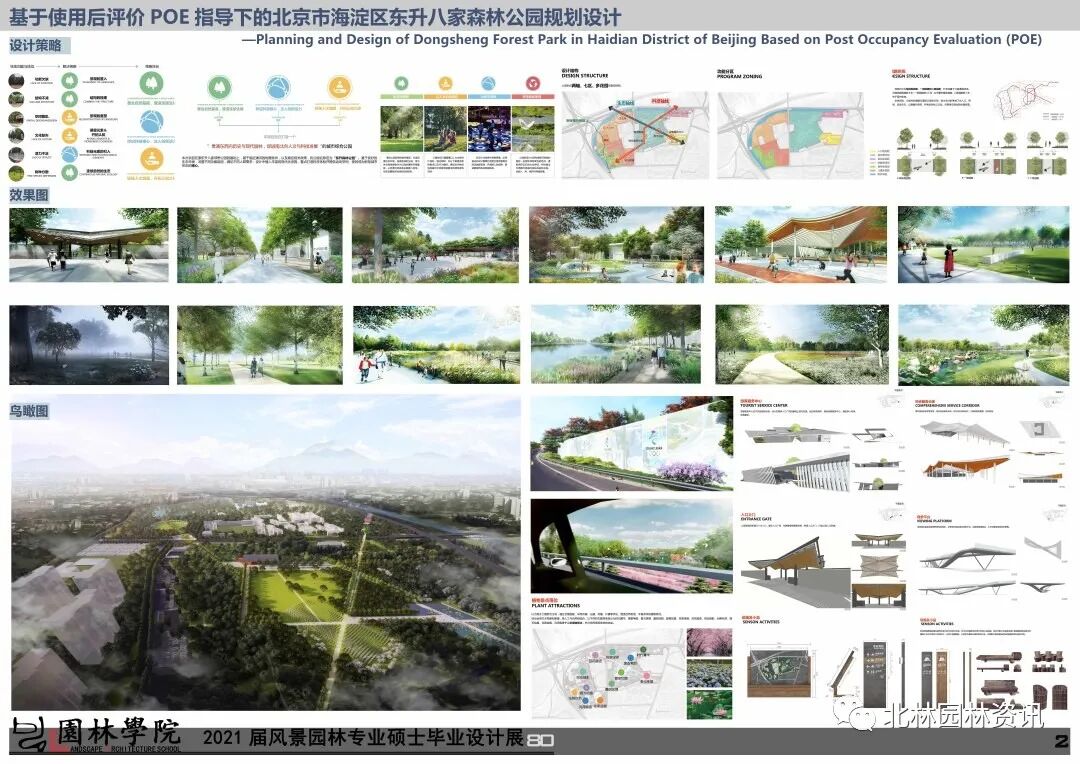This screenshot has height=764, width=1080.
Task: Open the rendering of the entrance gate canopy plaza
Action: [x=89, y=245]
